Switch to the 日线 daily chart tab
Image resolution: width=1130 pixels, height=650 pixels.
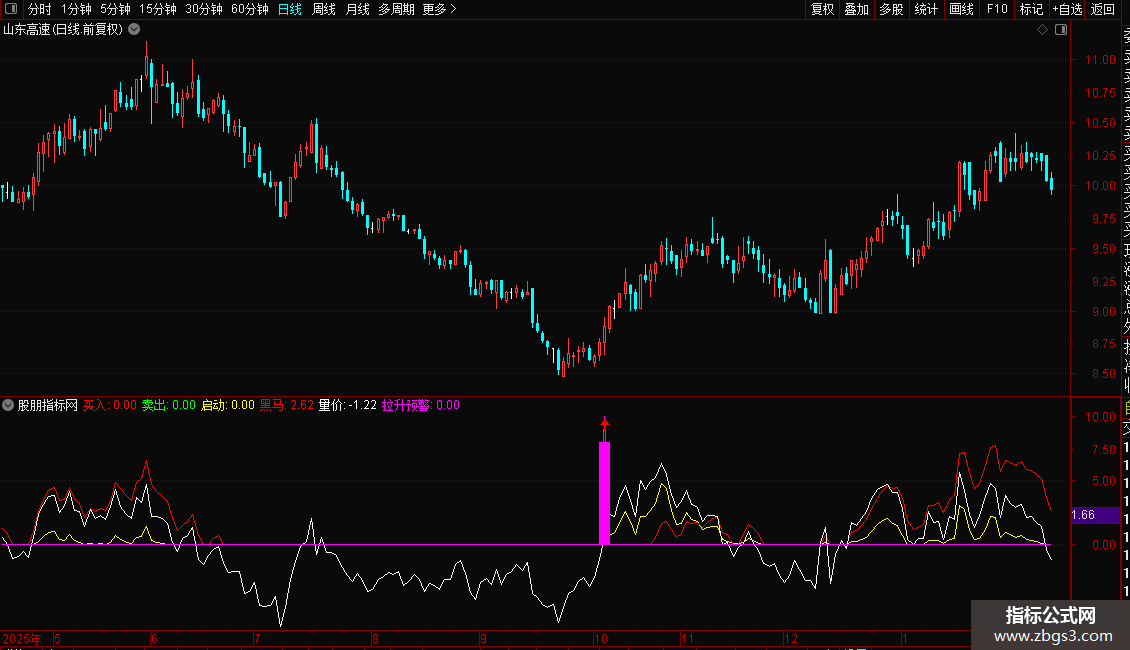point(289,10)
